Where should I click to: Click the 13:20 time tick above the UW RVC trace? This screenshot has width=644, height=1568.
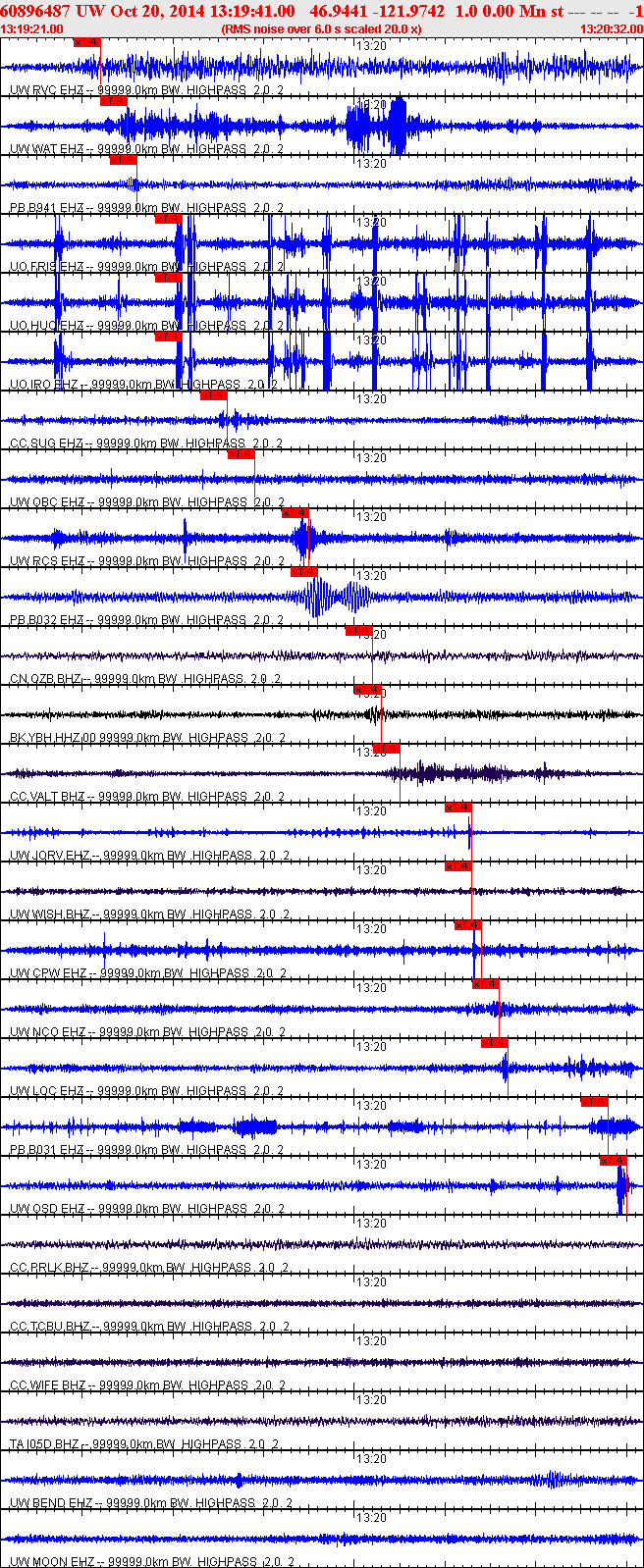tap(371, 45)
